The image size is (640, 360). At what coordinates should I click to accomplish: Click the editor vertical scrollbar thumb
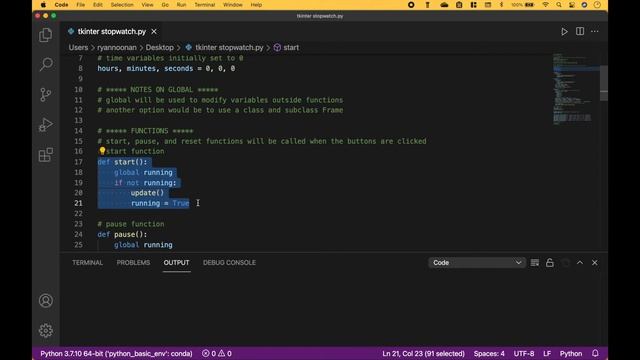pos(604,83)
